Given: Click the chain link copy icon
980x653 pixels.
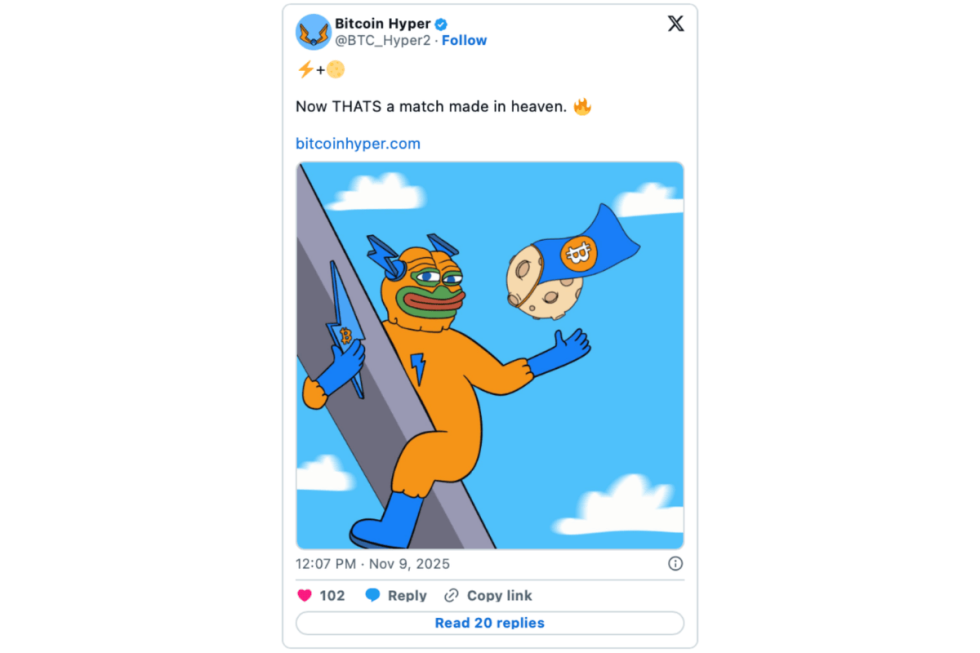Looking at the screenshot, I should [x=451, y=595].
